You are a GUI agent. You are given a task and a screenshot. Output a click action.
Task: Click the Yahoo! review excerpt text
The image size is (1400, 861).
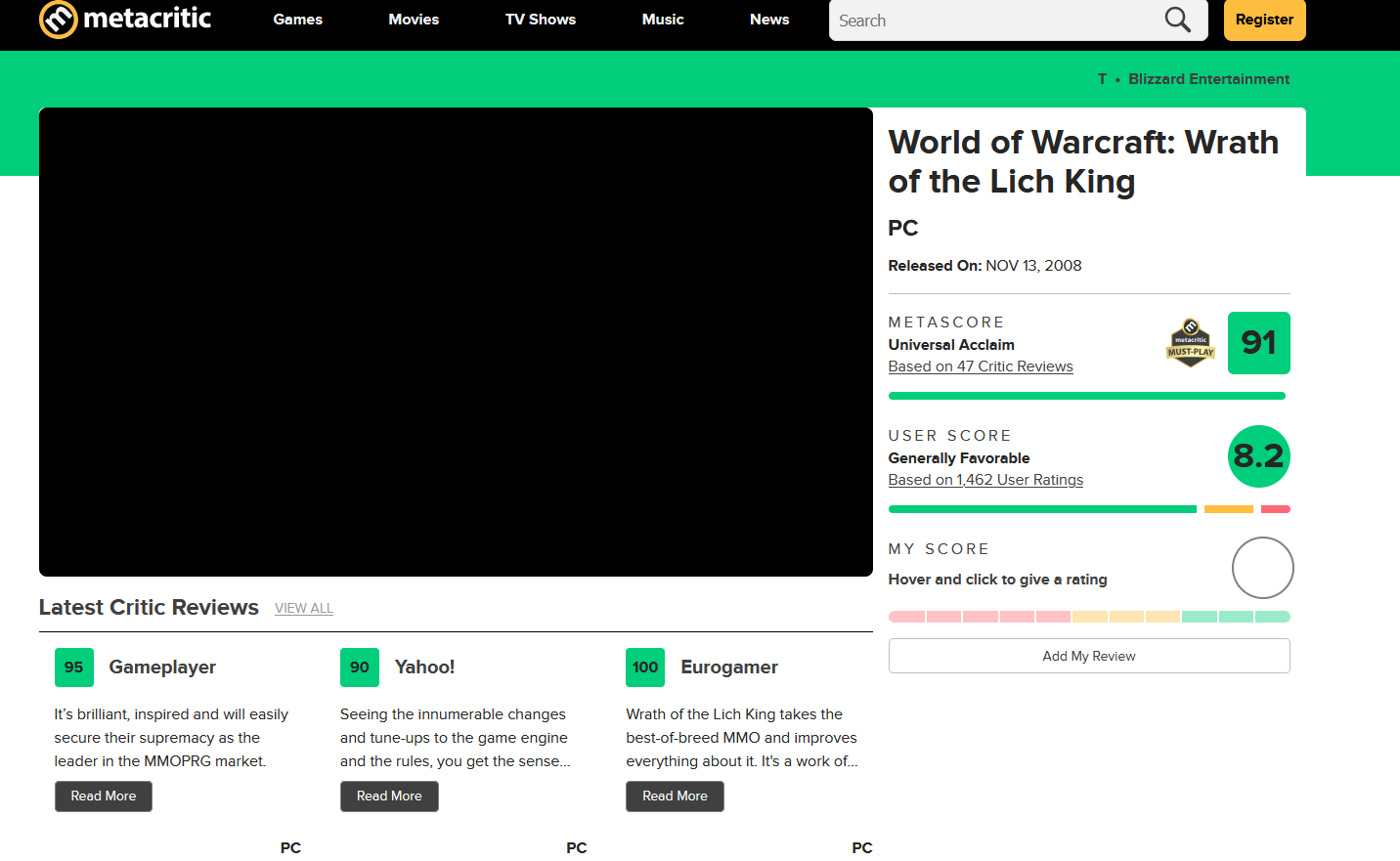pyautogui.click(x=455, y=738)
